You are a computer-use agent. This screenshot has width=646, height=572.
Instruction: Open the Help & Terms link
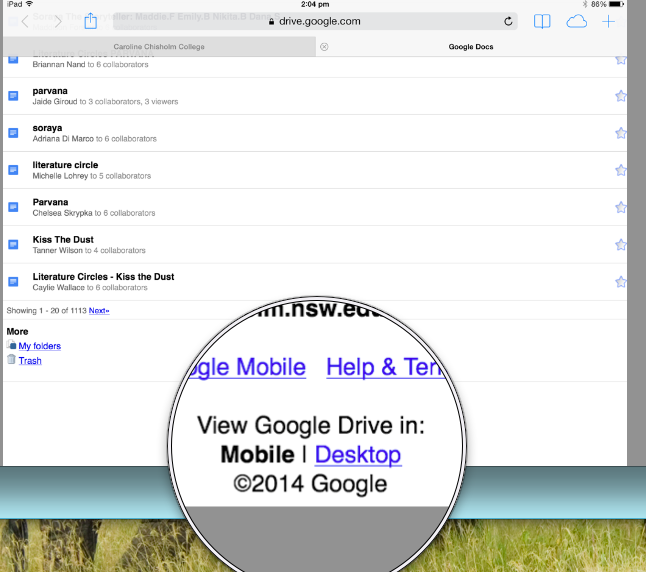point(385,367)
